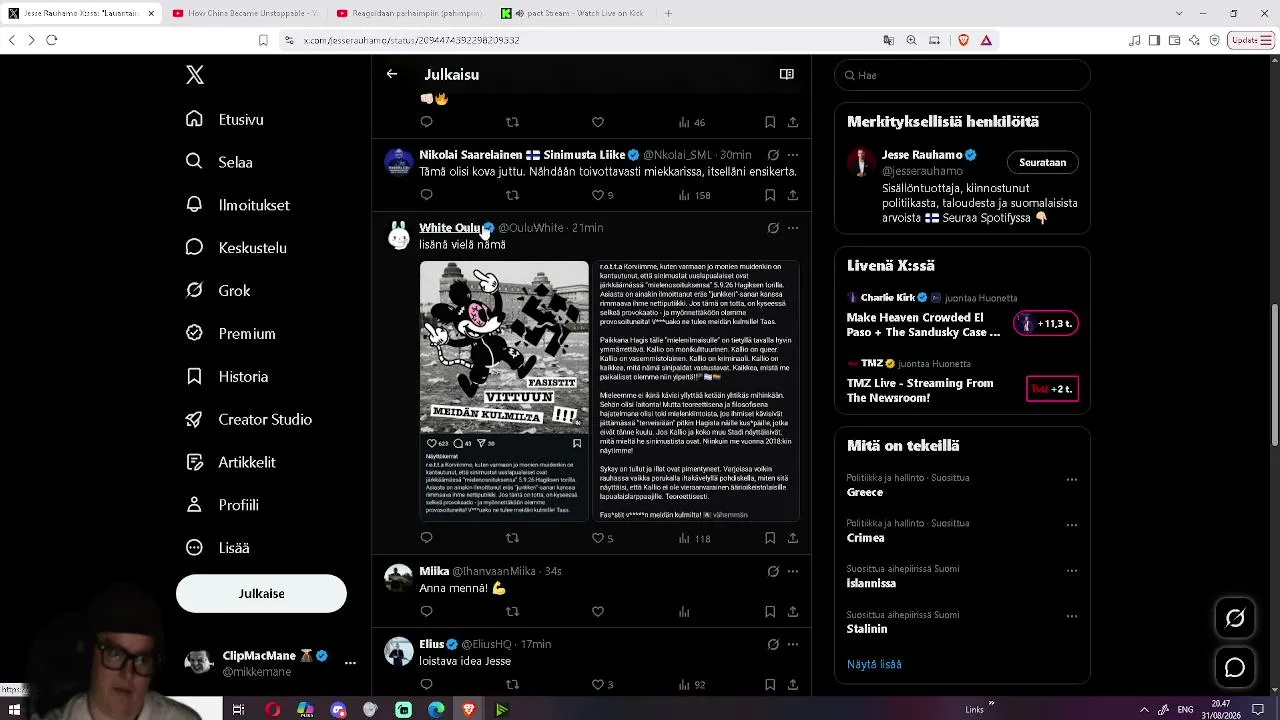Screen dimensions: 1280x720
Task: Go back using the Julkaisu back arrow
Action: (392, 74)
